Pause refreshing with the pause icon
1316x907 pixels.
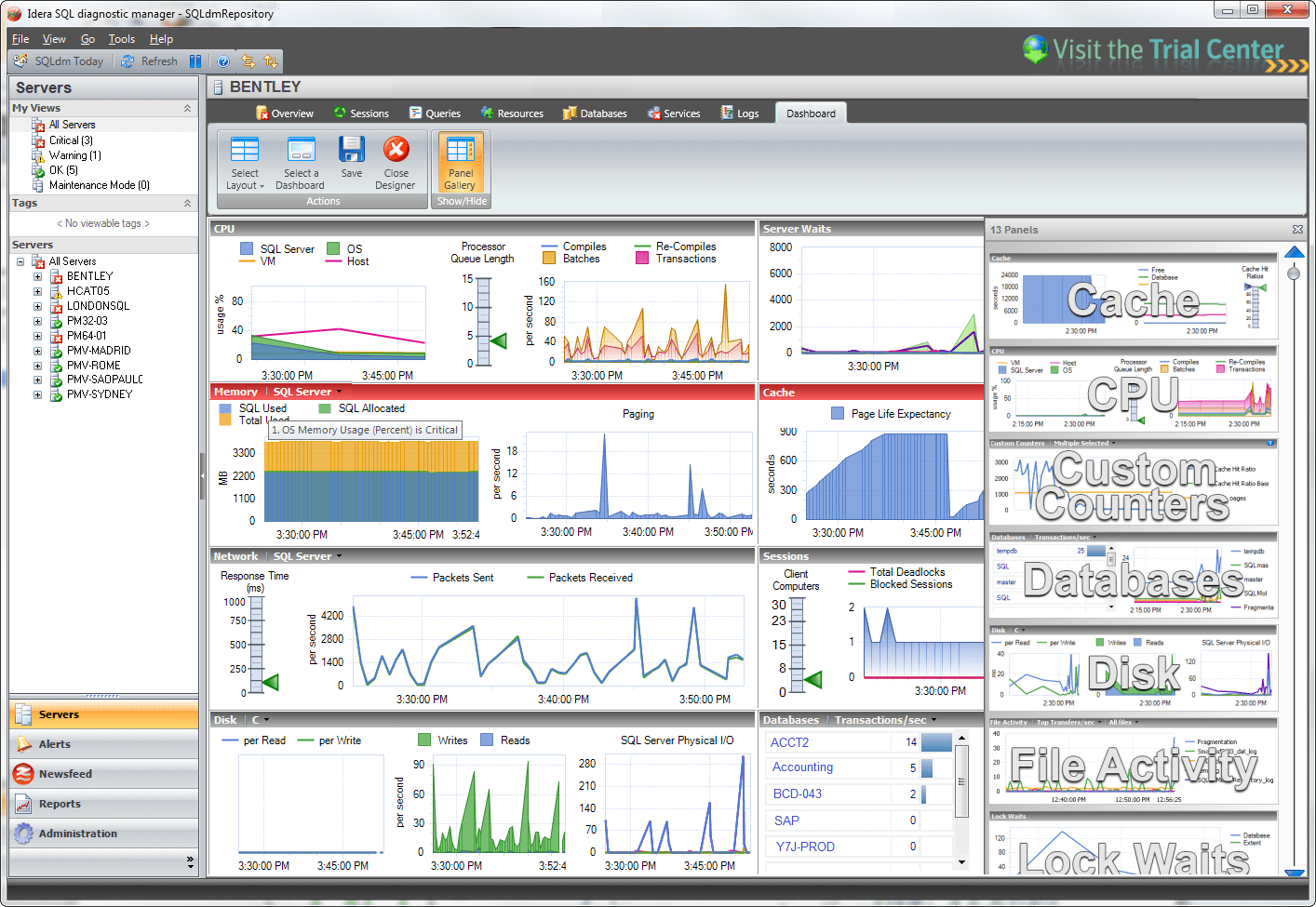195,61
